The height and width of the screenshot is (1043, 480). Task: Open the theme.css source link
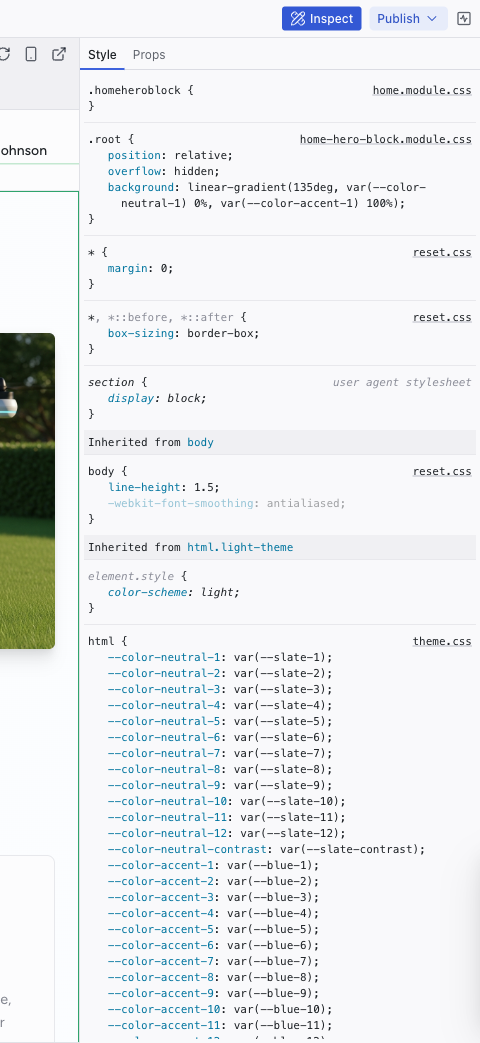tap(442, 642)
